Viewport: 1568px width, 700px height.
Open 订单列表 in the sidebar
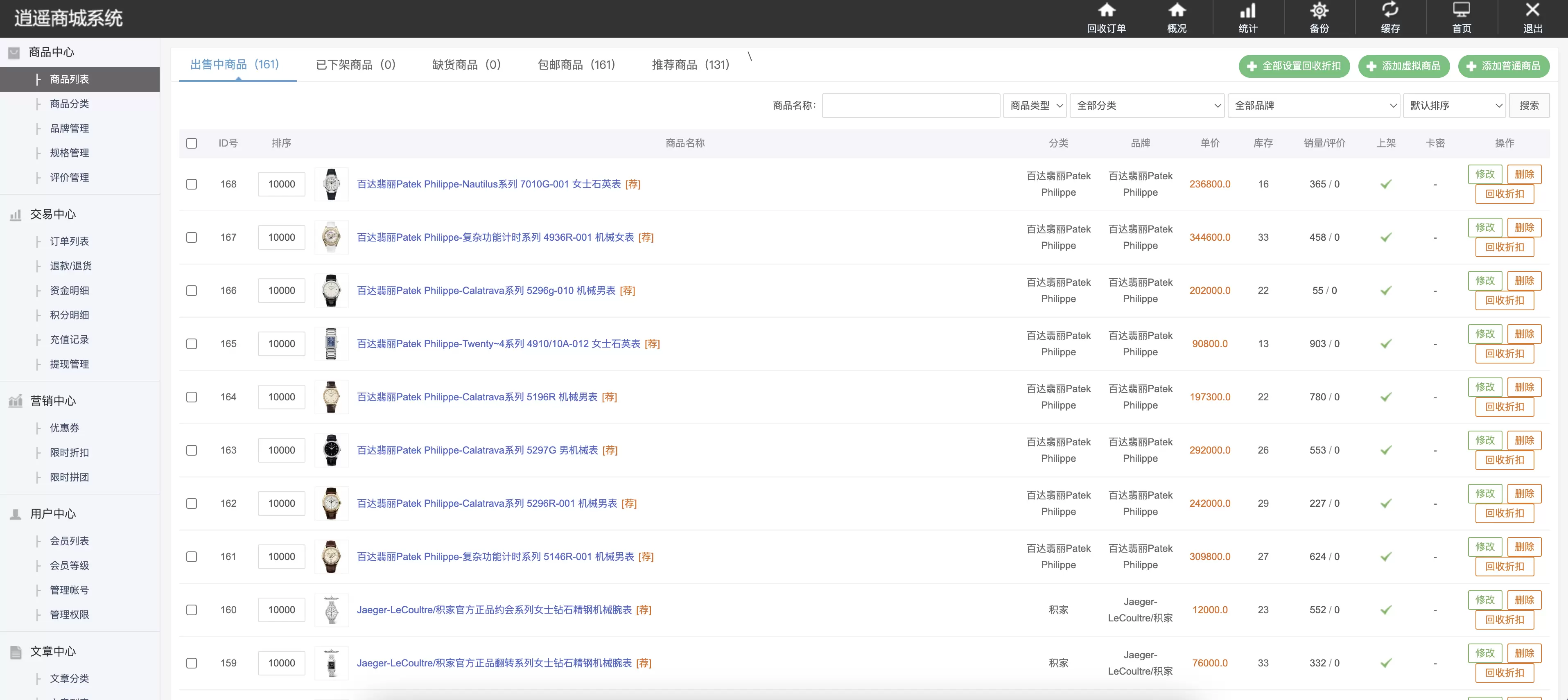(x=69, y=242)
